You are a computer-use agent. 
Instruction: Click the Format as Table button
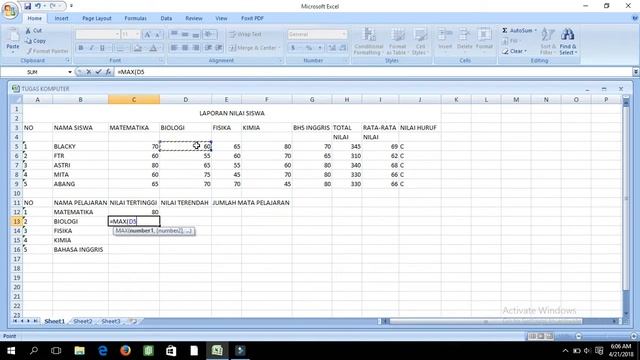(397, 41)
